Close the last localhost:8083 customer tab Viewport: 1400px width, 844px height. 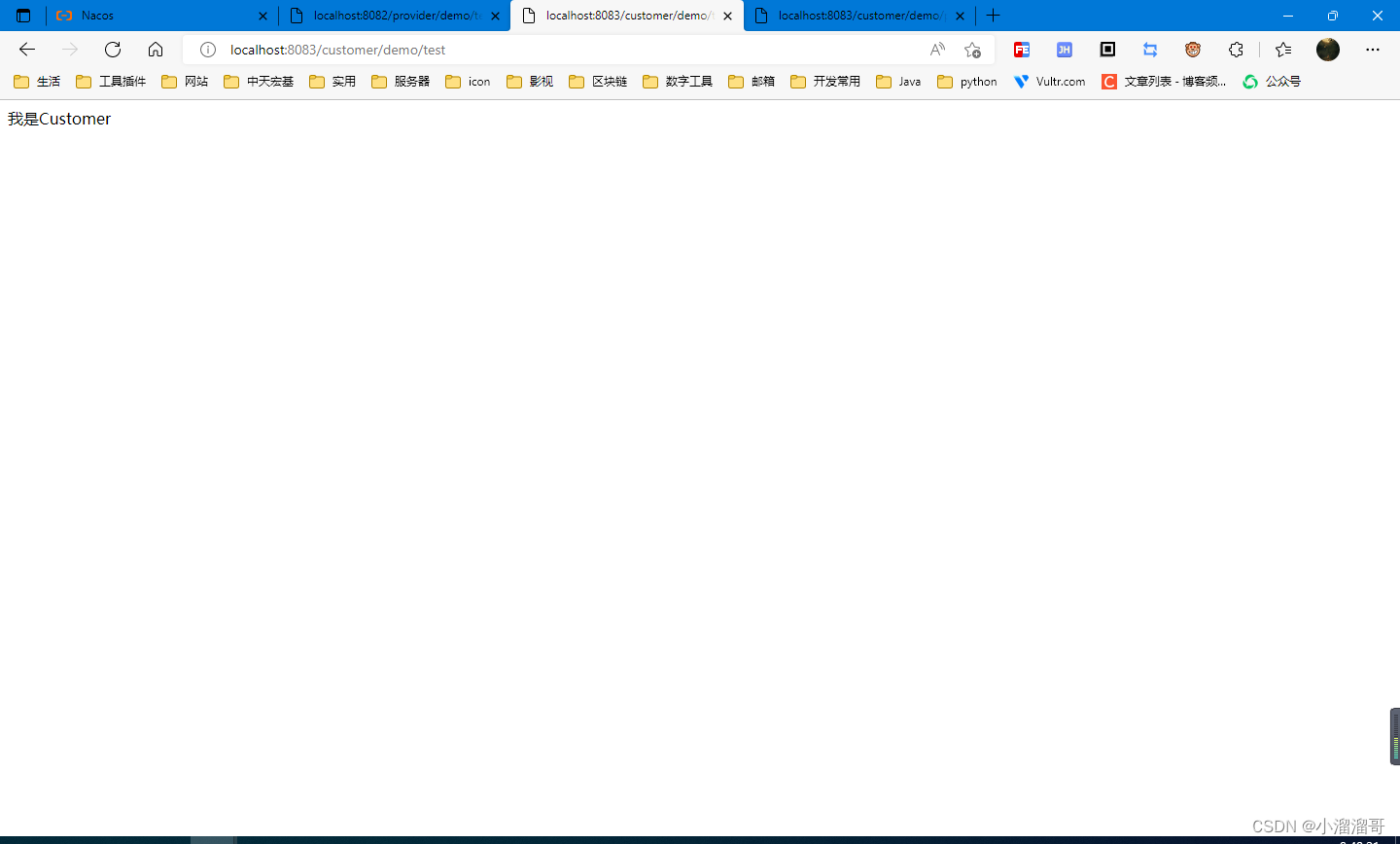[960, 16]
